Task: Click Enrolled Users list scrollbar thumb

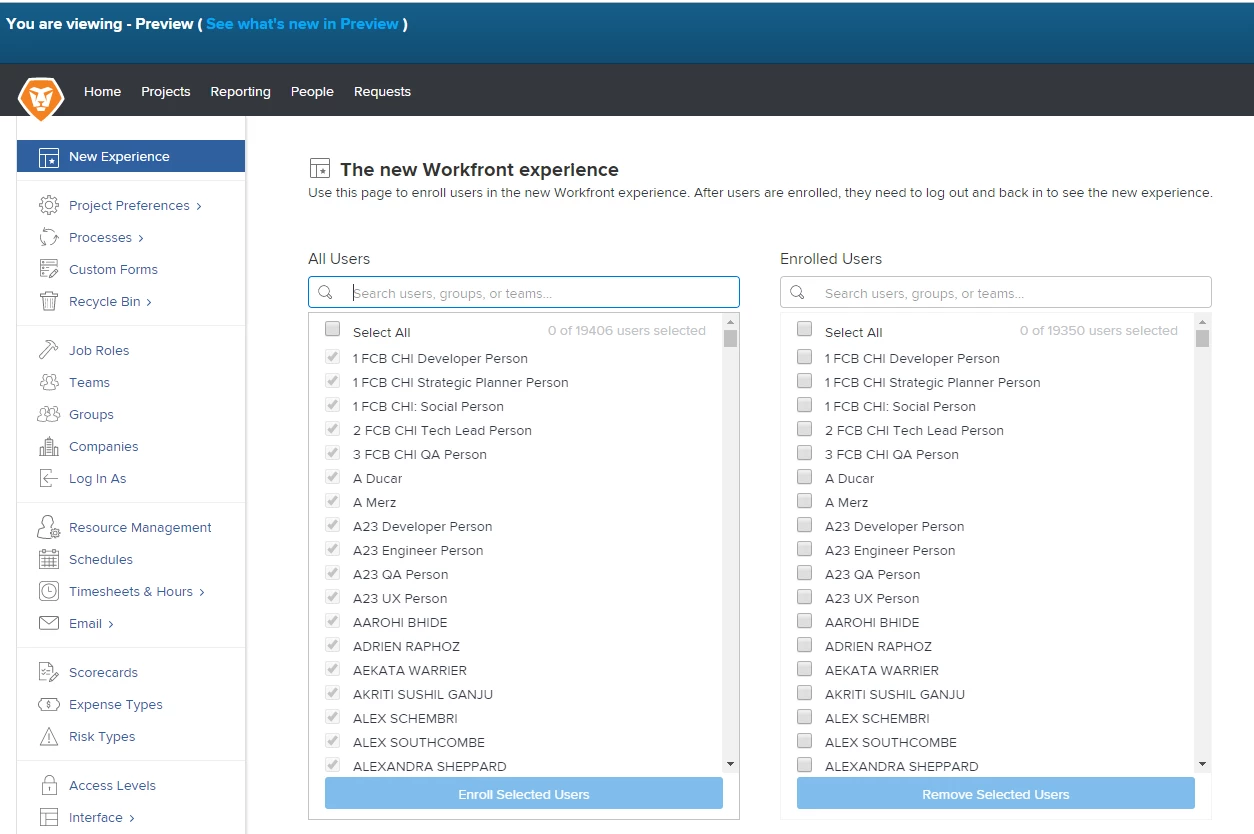Action: click(1202, 338)
